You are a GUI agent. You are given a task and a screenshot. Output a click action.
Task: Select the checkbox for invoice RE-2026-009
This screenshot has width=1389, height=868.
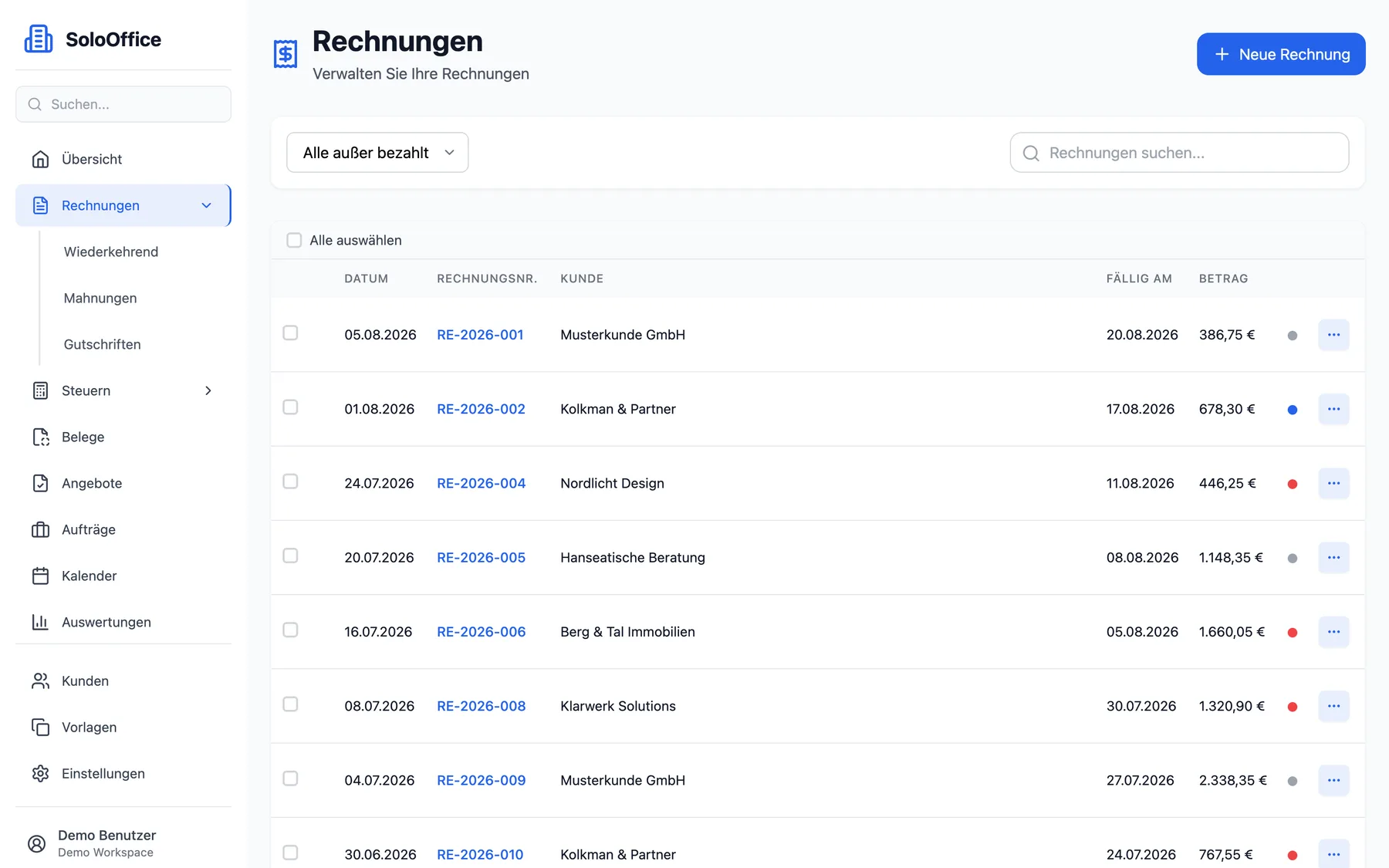coord(290,778)
